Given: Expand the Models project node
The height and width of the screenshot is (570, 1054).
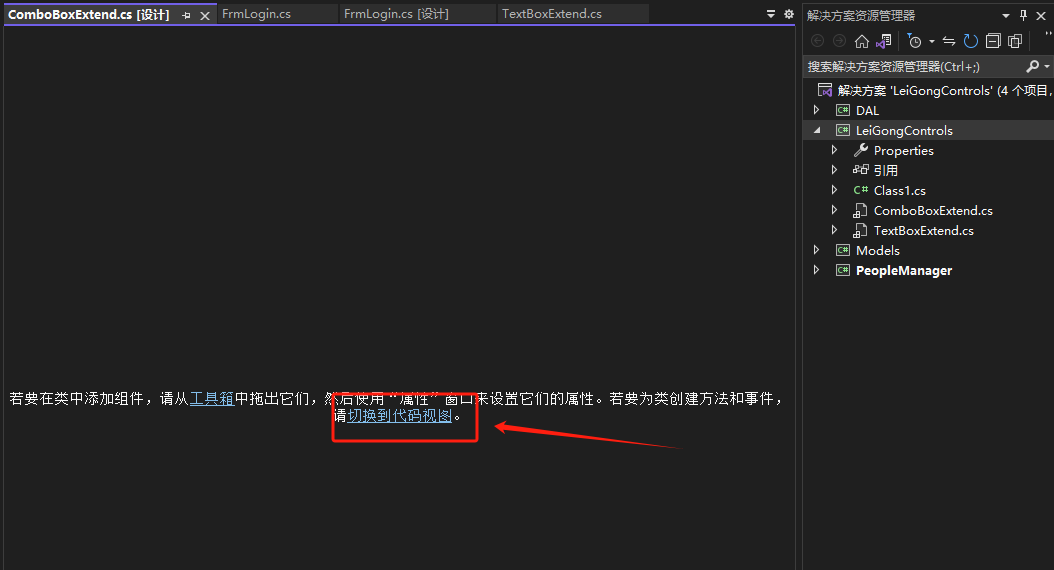Looking at the screenshot, I should pyautogui.click(x=816, y=249).
